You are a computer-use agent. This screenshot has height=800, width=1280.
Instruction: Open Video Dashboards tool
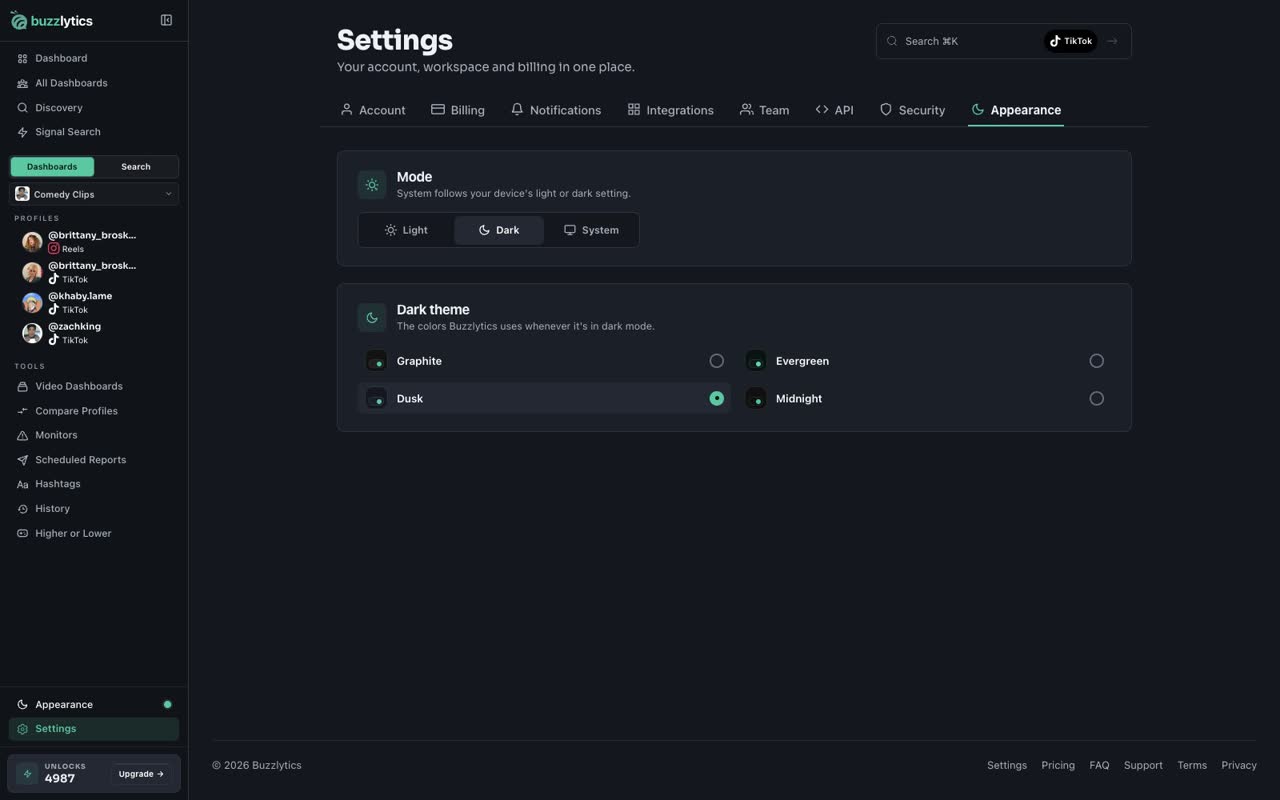94,386
